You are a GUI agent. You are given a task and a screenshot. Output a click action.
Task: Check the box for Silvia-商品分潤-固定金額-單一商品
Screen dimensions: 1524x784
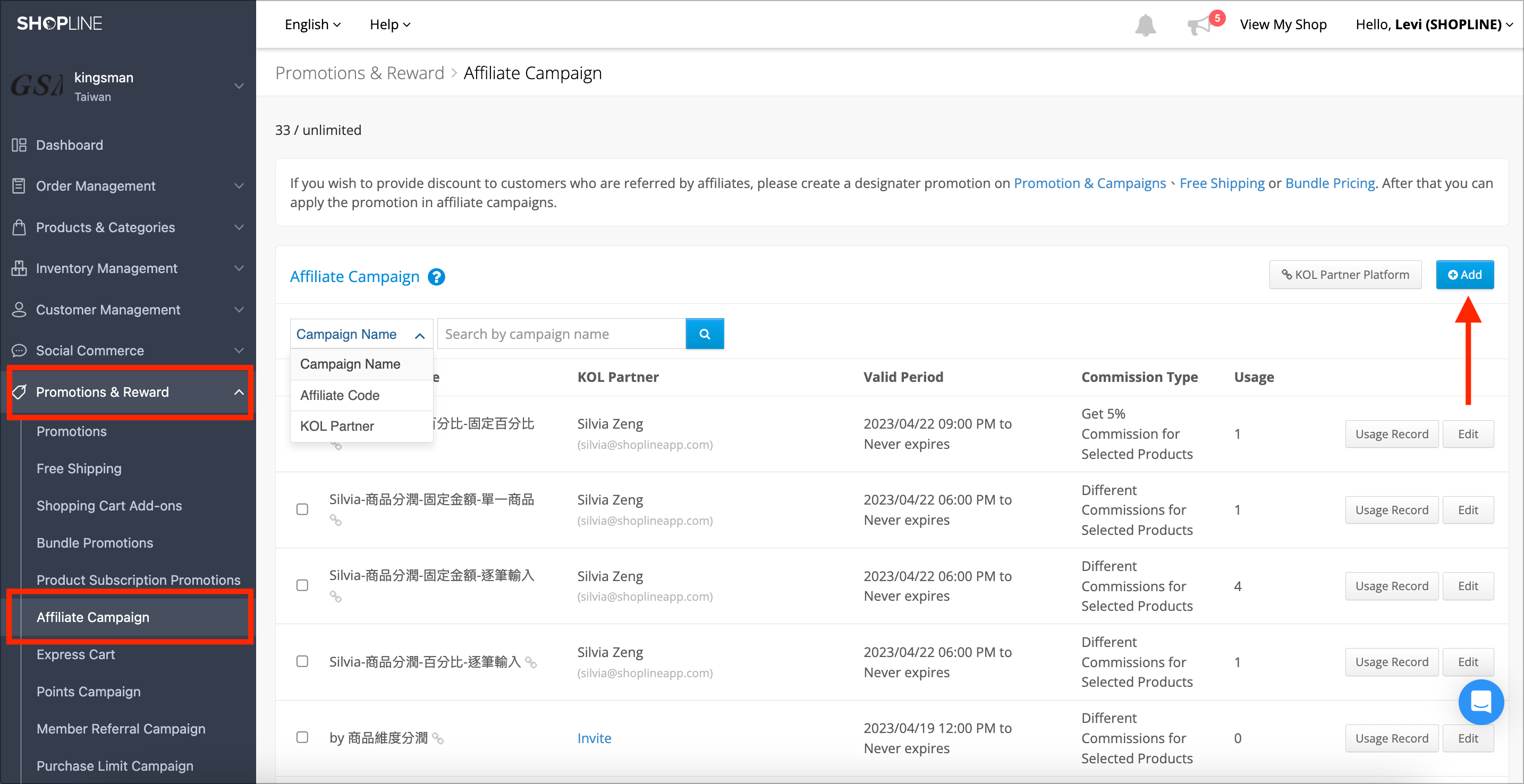(302, 509)
